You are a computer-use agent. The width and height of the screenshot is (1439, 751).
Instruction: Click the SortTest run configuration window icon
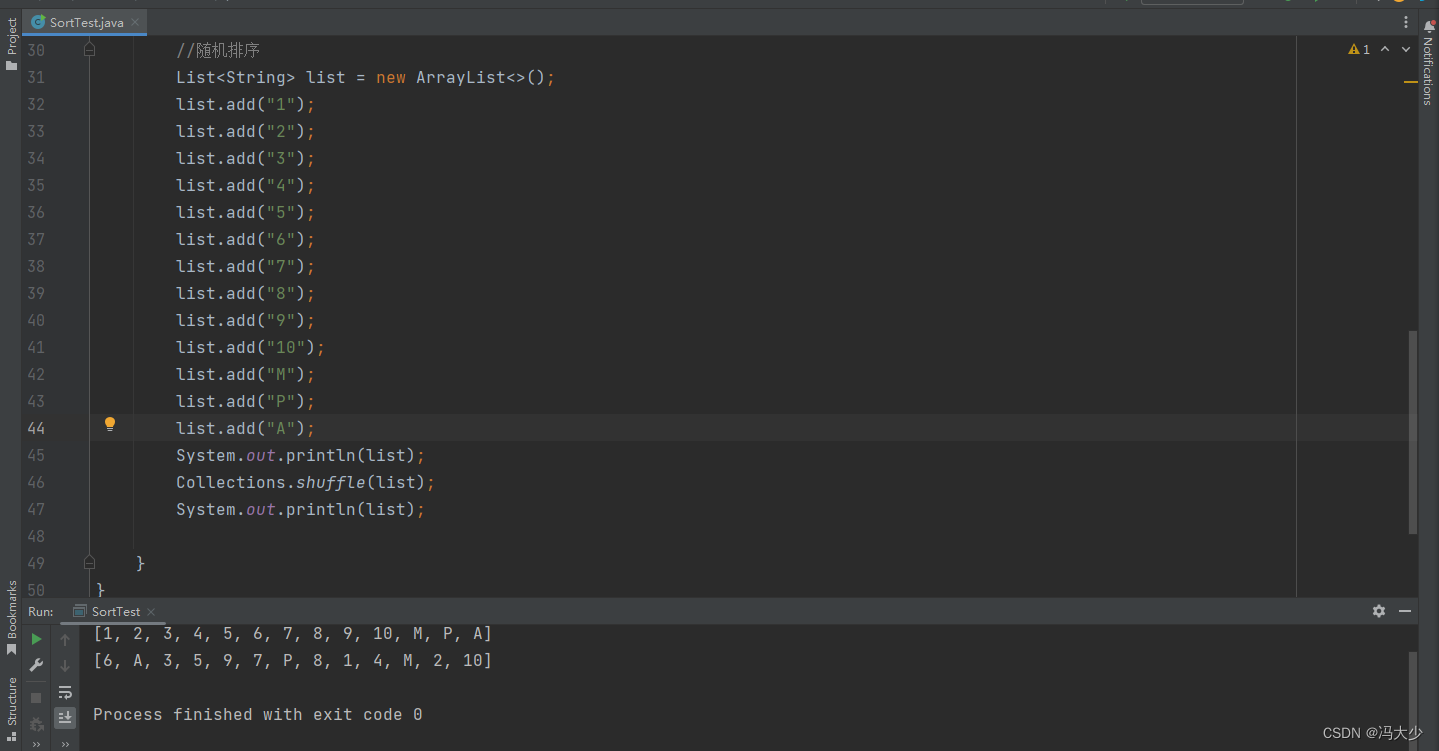(80, 611)
